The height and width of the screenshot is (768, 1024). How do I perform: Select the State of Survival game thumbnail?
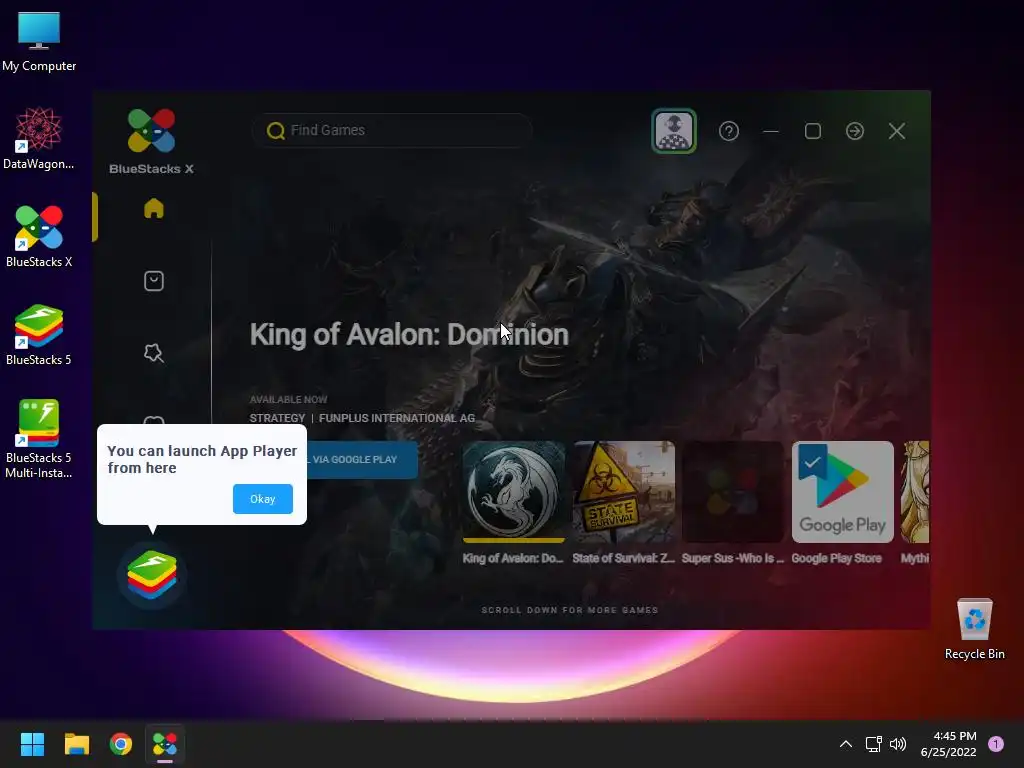[x=624, y=492]
